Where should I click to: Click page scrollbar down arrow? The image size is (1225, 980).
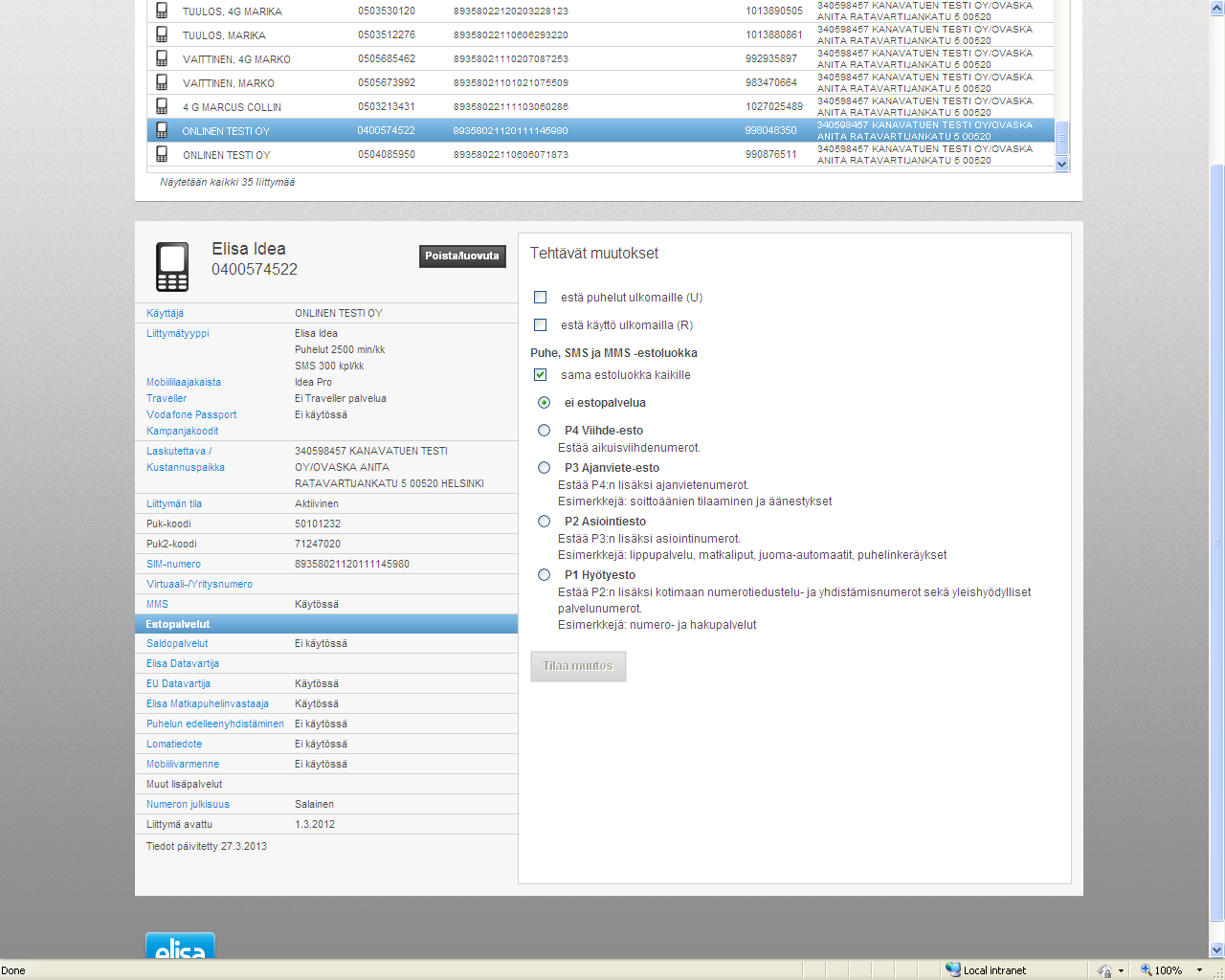tap(1217, 950)
